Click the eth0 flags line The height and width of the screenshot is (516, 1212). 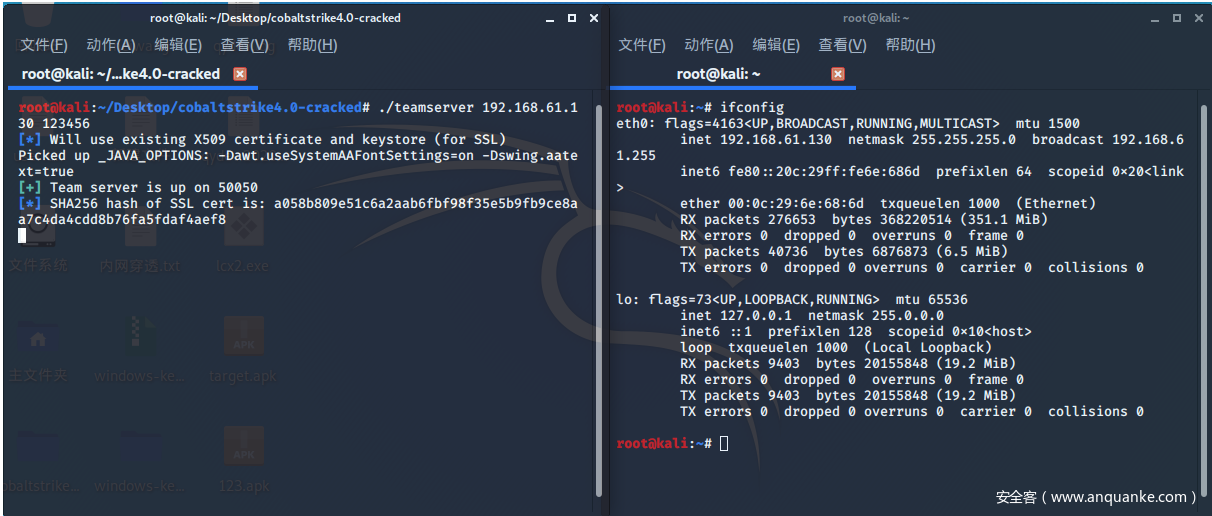pos(848,123)
